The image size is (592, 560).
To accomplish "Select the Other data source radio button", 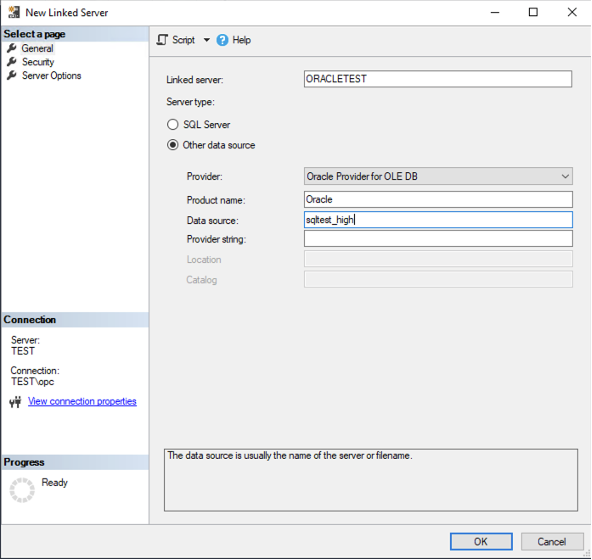I will coord(173,145).
